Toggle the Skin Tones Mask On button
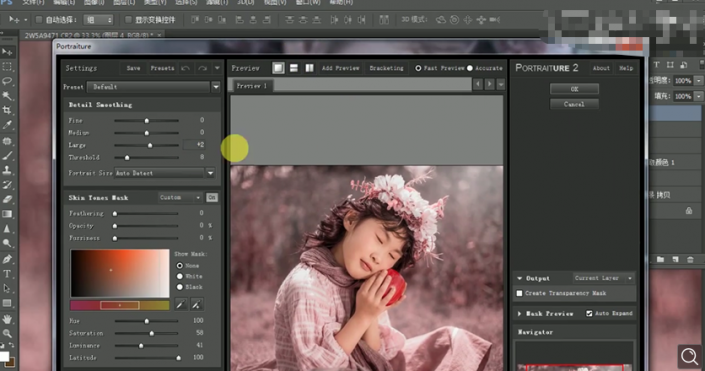Screen dimensions: 705x371 point(212,197)
